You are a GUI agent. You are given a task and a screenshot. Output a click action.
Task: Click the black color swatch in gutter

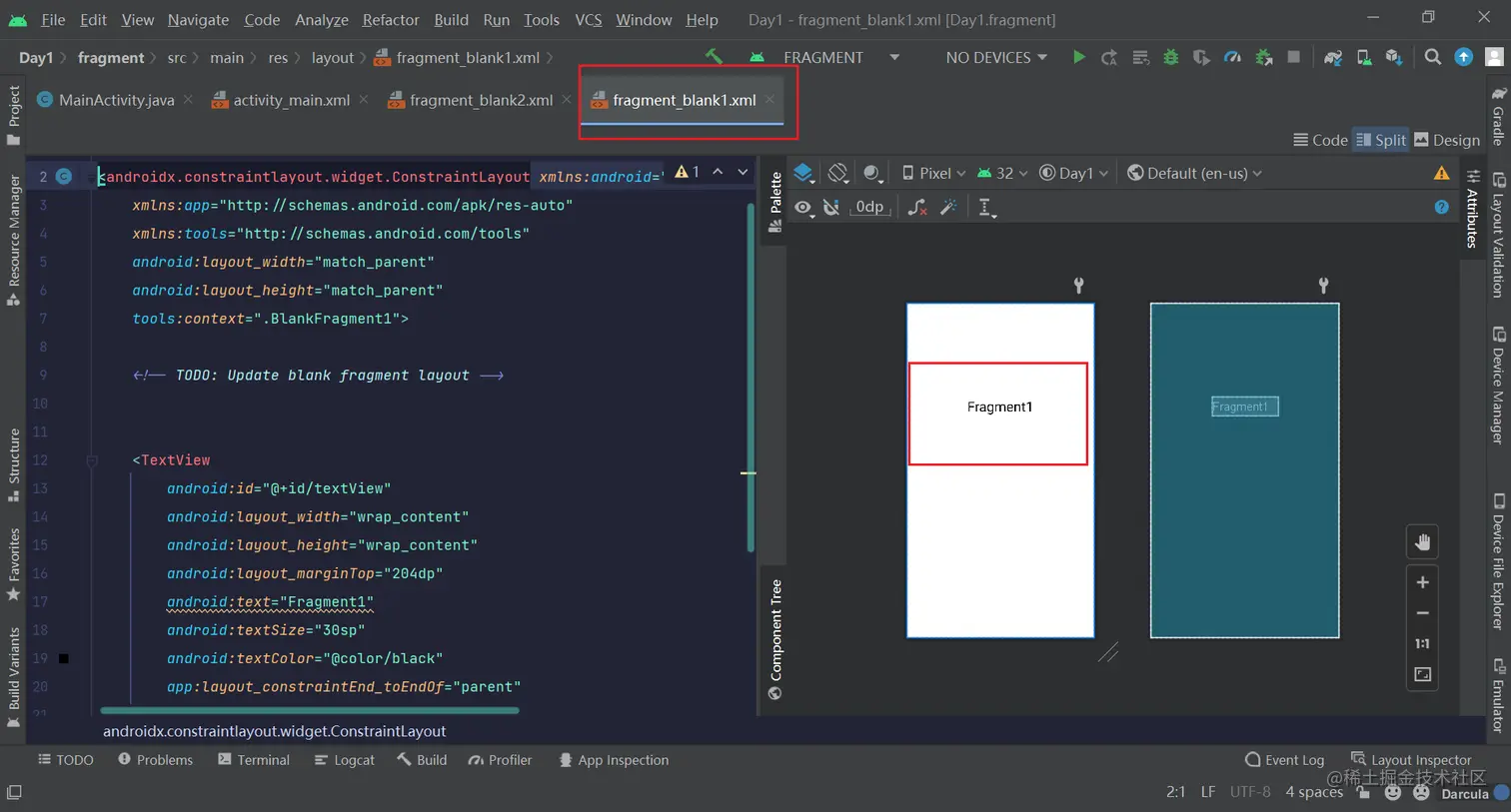pos(64,658)
